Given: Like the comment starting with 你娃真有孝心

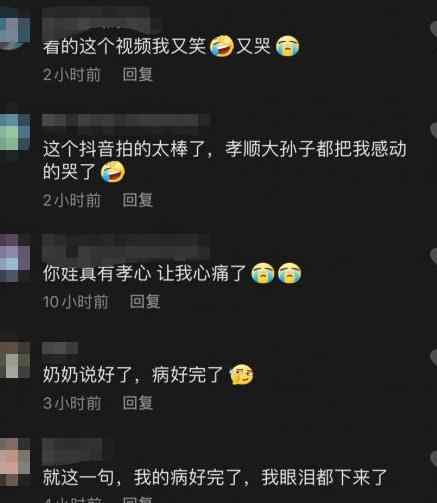Looking at the screenshot, I should click(434, 256).
